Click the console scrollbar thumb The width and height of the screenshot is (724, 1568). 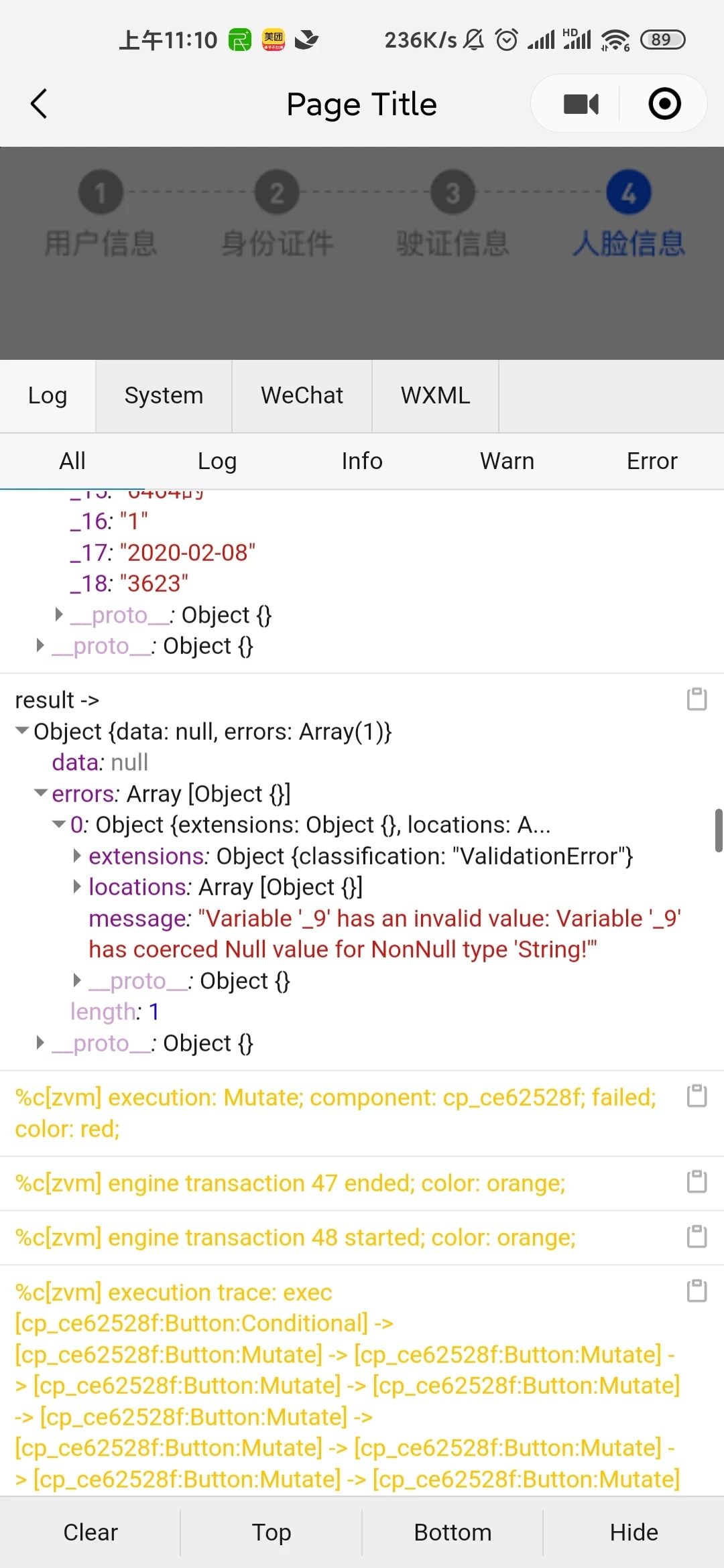point(719,830)
